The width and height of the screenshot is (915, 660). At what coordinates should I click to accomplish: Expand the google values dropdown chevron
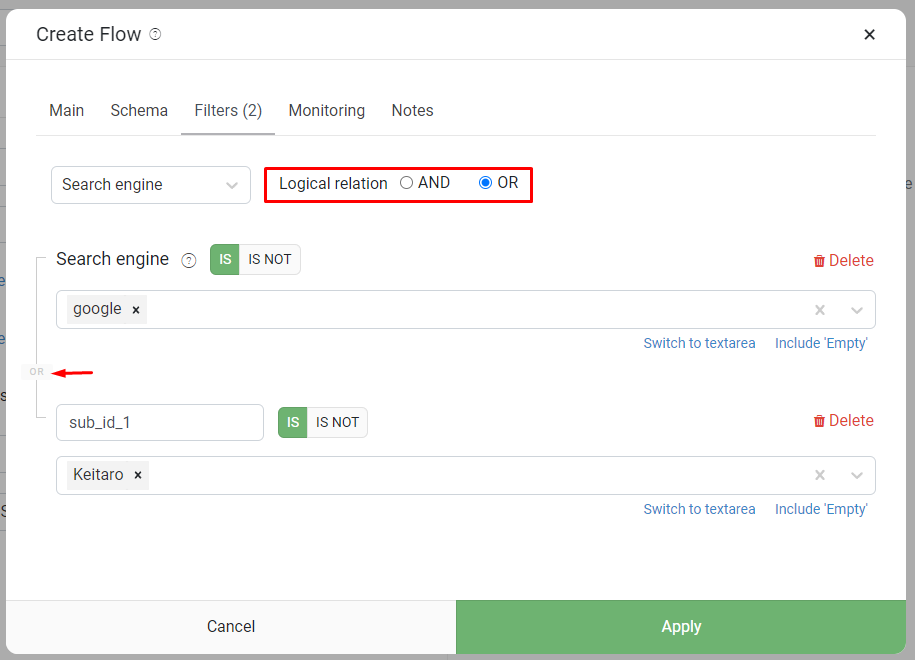click(857, 310)
